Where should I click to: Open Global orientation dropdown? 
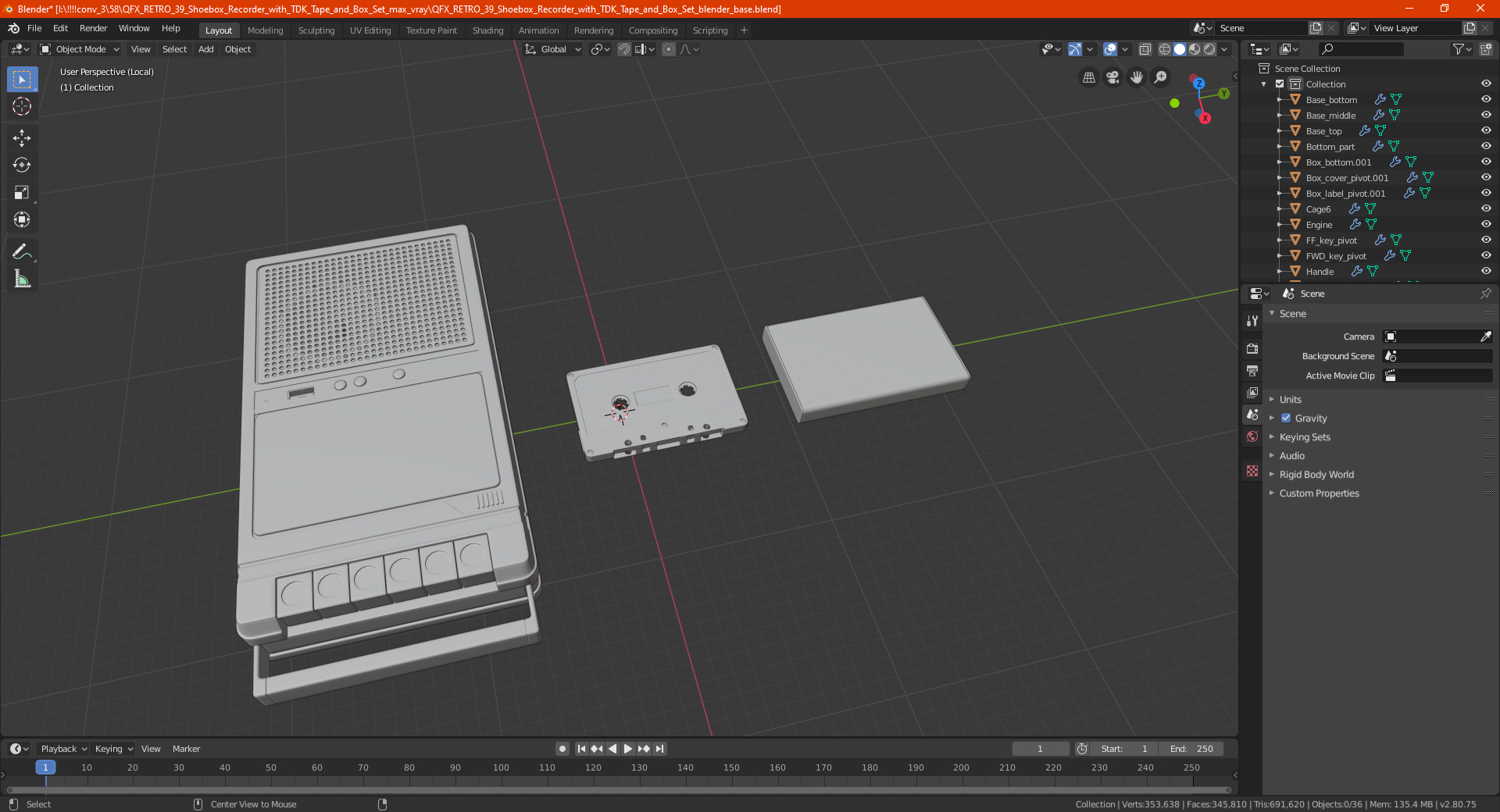click(553, 49)
